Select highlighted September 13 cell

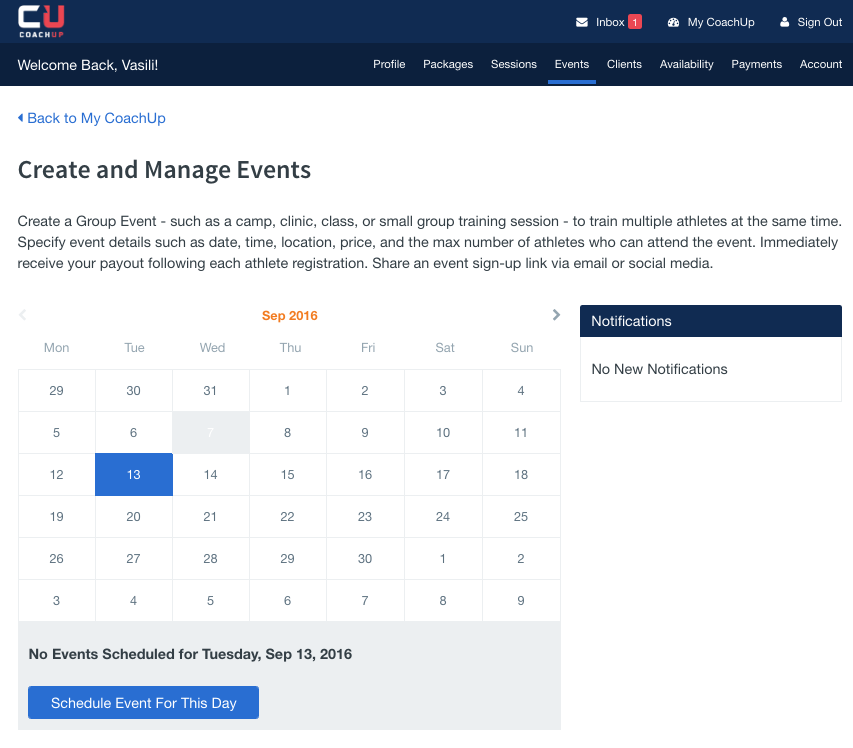point(134,474)
